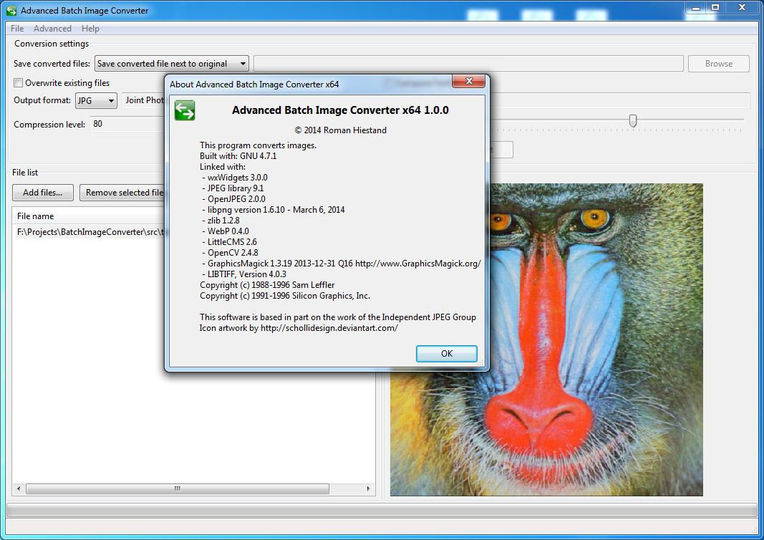Click the "WebP 0.4.0" line

tap(225, 231)
